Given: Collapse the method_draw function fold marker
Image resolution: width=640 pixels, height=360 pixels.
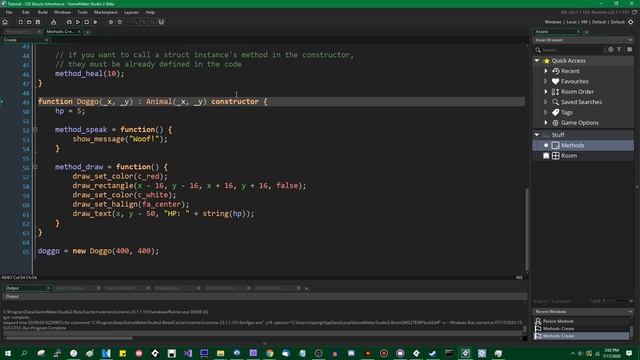Looking at the screenshot, I should point(35,167).
